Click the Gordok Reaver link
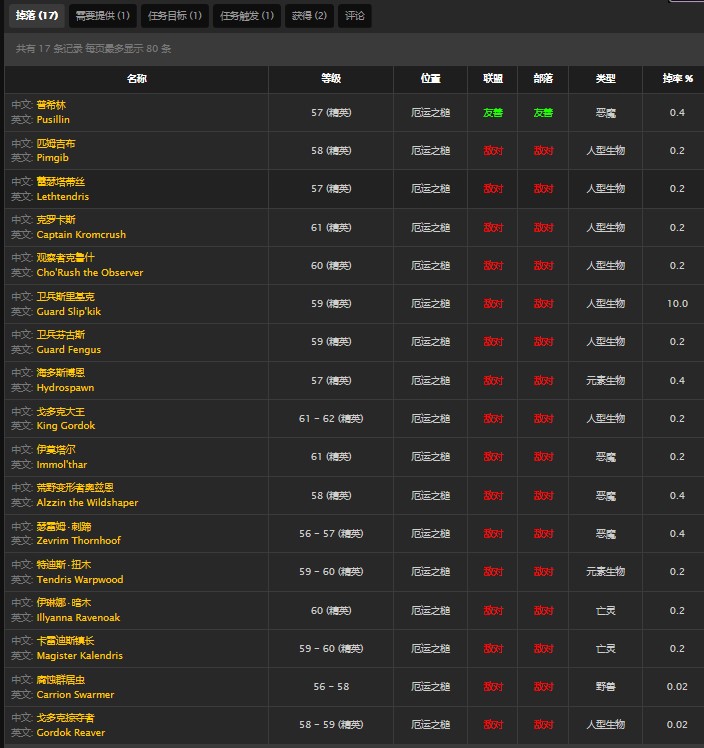 (x=70, y=733)
